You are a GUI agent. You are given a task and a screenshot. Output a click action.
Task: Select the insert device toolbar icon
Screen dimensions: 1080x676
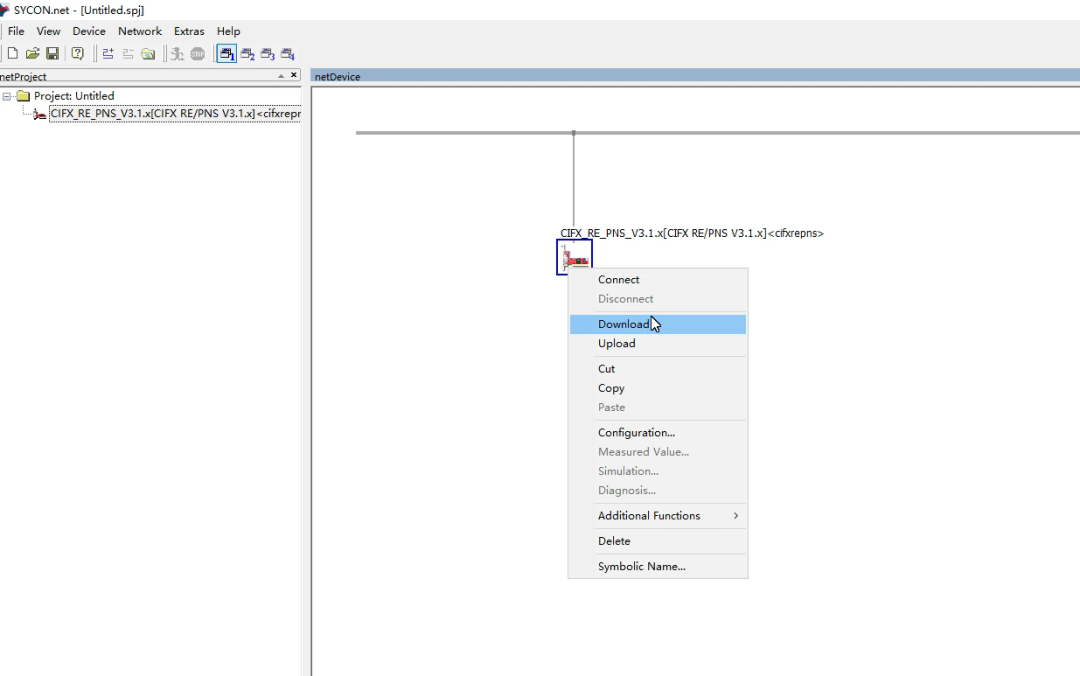(x=107, y=53)
